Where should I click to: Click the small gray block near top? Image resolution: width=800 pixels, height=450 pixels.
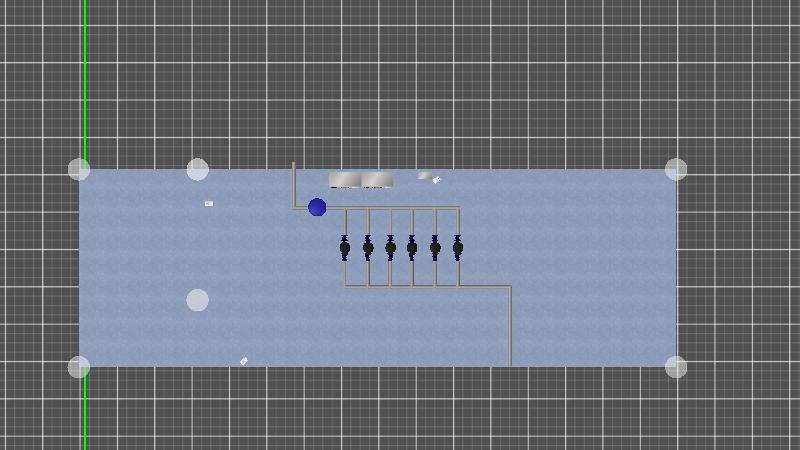(x=424, y=176)
